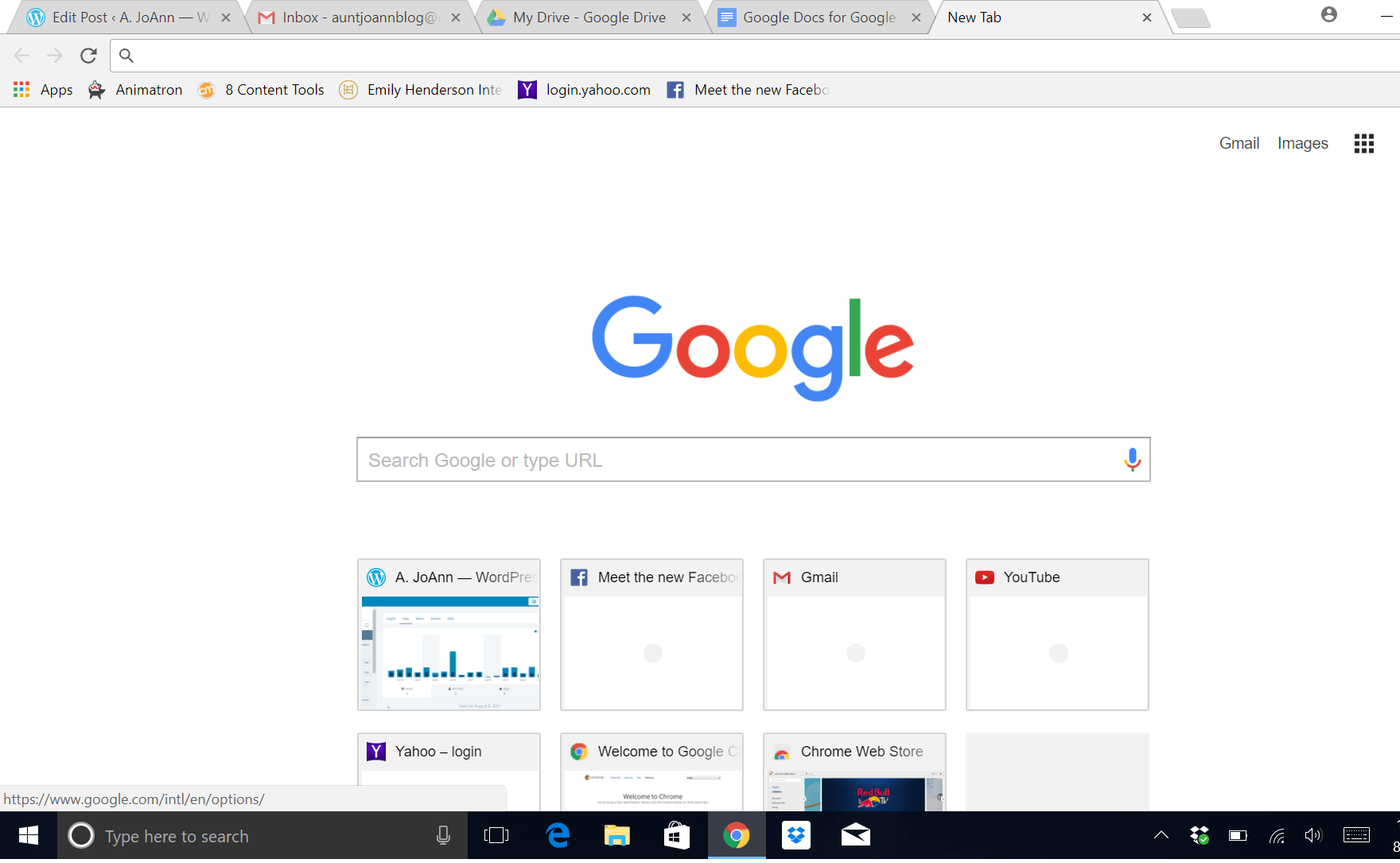Open the A. JoAnn WordPress thumbnail
Viewport: 1400px width, 863px height.
click(x=449, y=635)
